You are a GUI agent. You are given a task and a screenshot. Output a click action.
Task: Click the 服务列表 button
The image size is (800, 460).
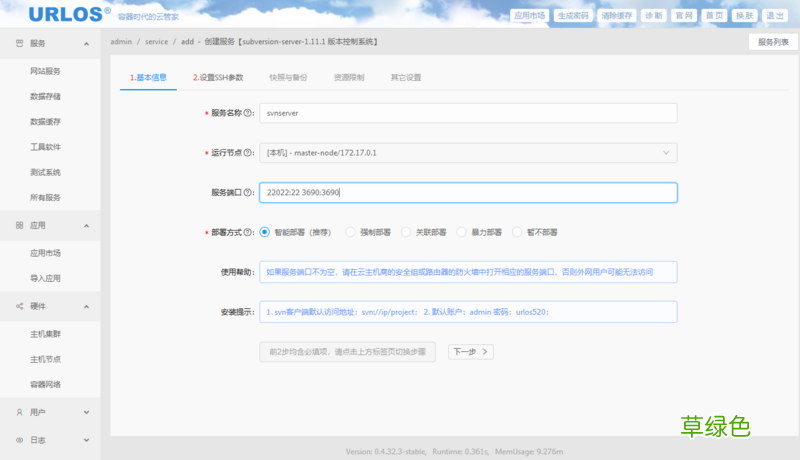(x=773, y=42)
